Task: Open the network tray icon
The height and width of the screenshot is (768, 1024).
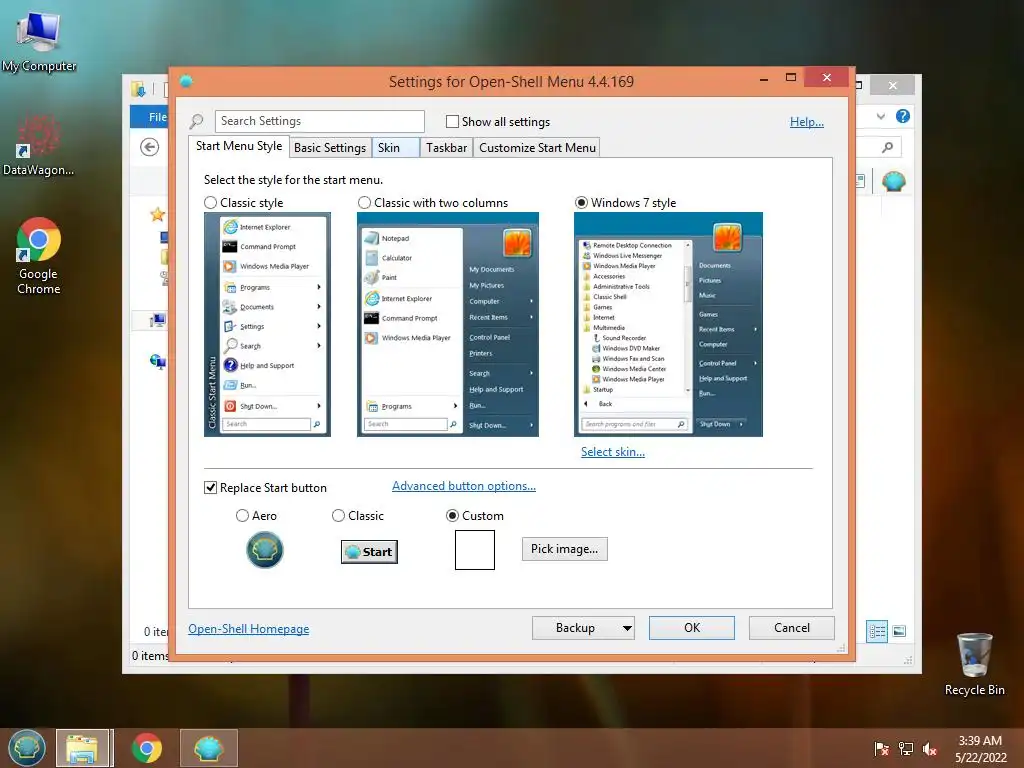Action: click(x=906, y=749)
